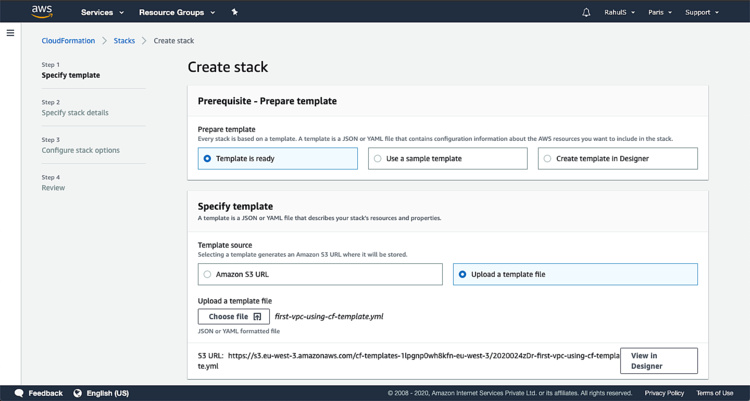The image size is (750, 401).
Task: Click the AWS logo home icon
Action: point(41,12)
